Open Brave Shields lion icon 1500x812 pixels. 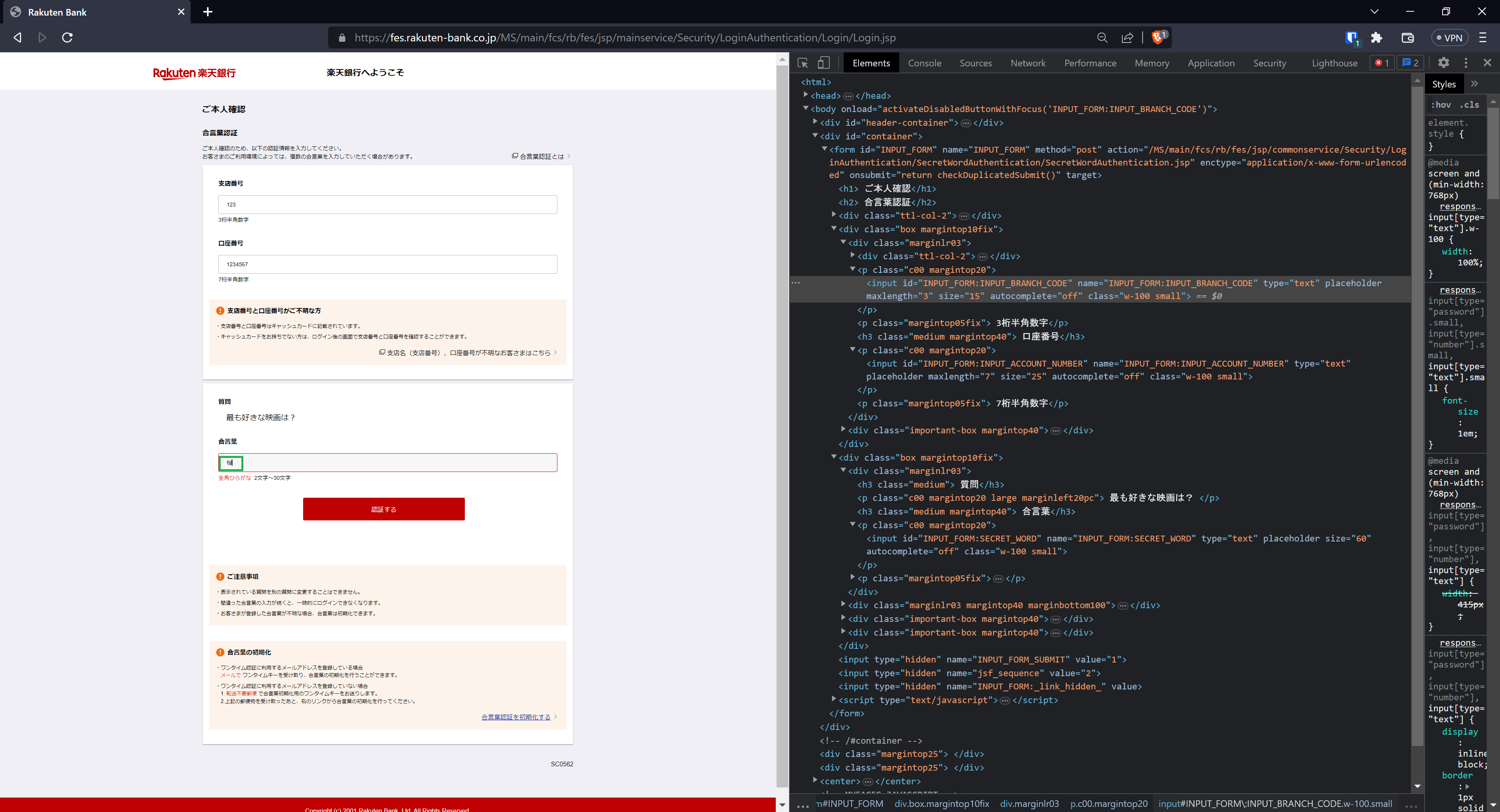(x=1158, y=37)
